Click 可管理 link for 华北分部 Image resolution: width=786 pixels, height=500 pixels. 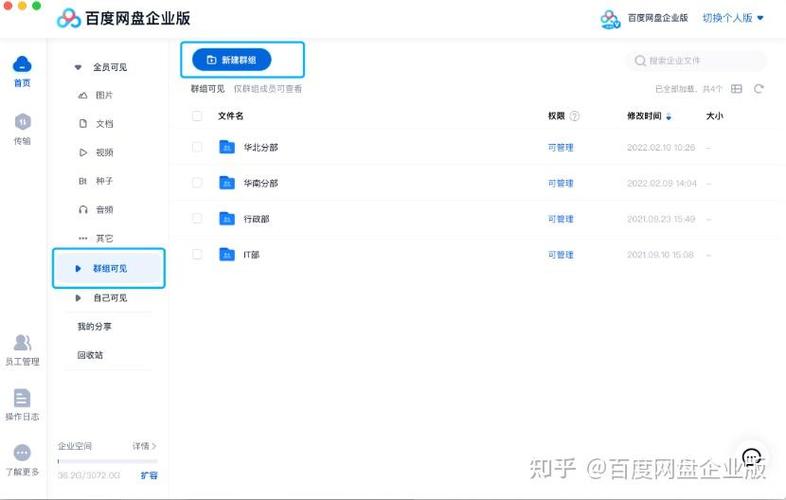click(560, 147)
